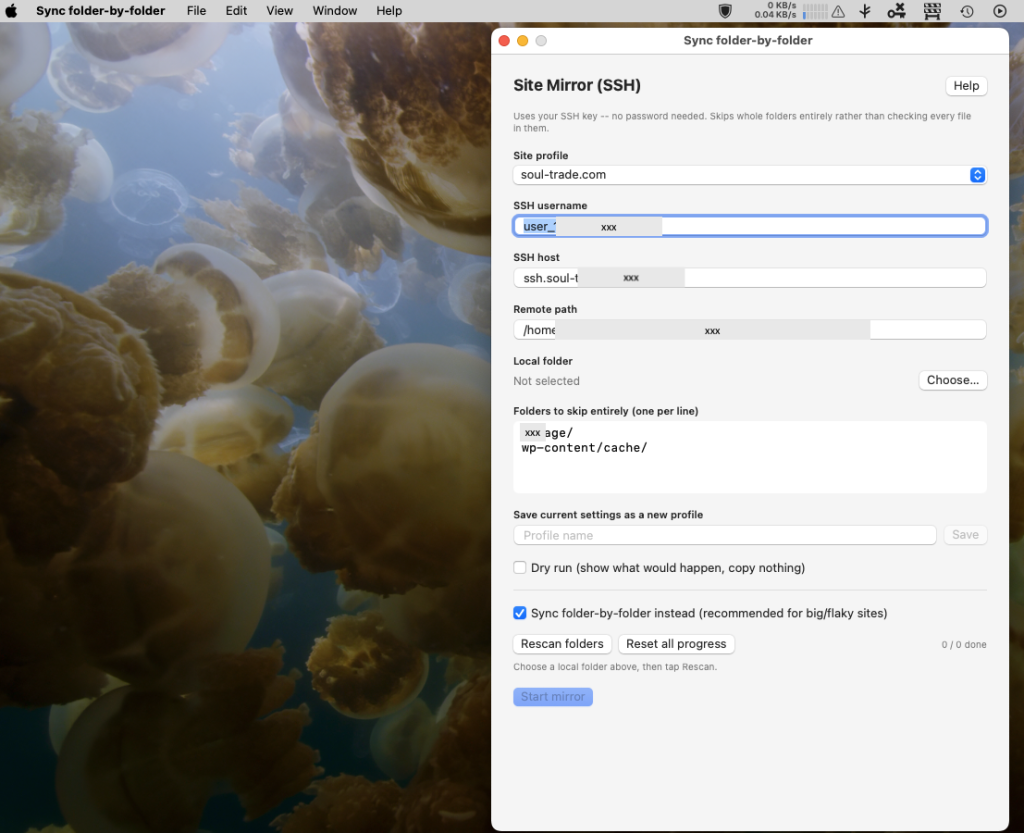This screenshot has height=833, width=1024.
Task: Open the Edit menu
Action: [x=236, y=11]
